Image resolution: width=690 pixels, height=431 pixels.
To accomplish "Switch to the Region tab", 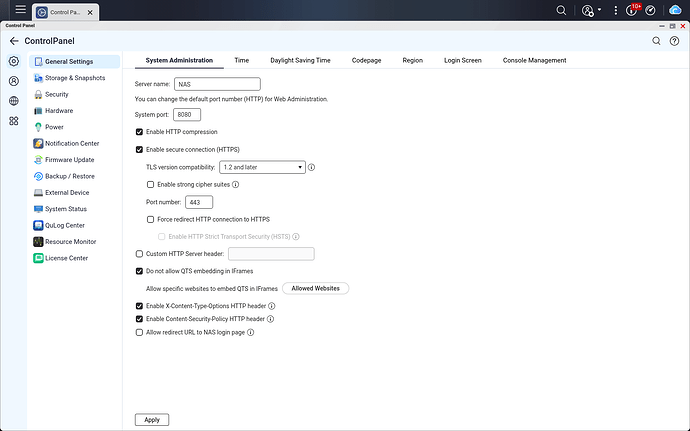I will tap(412, 60).
